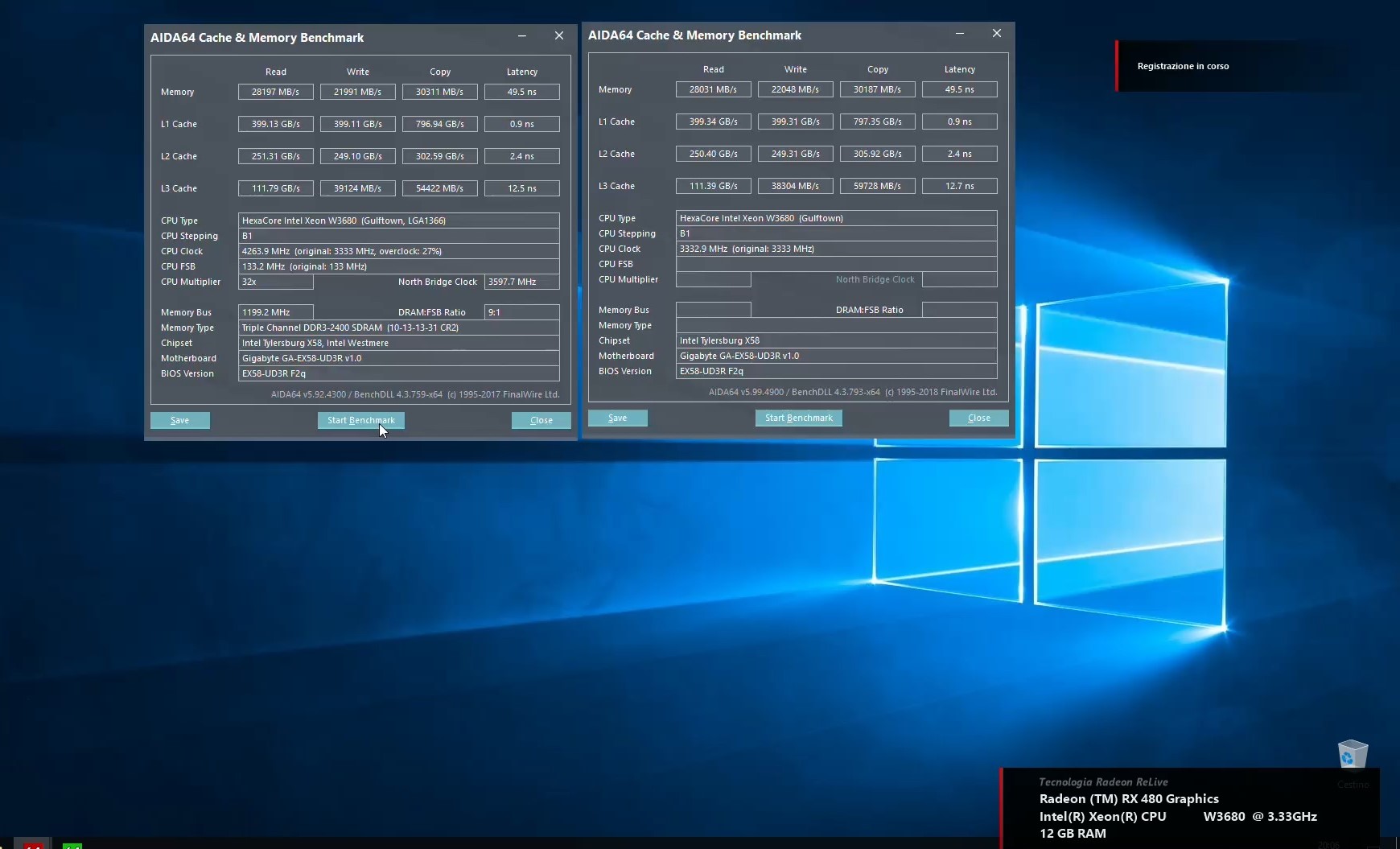This screenshot has height=849, width=1400.
Task: Click the Triple Channel DDR3-2400 SDRAM field
Action: (399, 328)
